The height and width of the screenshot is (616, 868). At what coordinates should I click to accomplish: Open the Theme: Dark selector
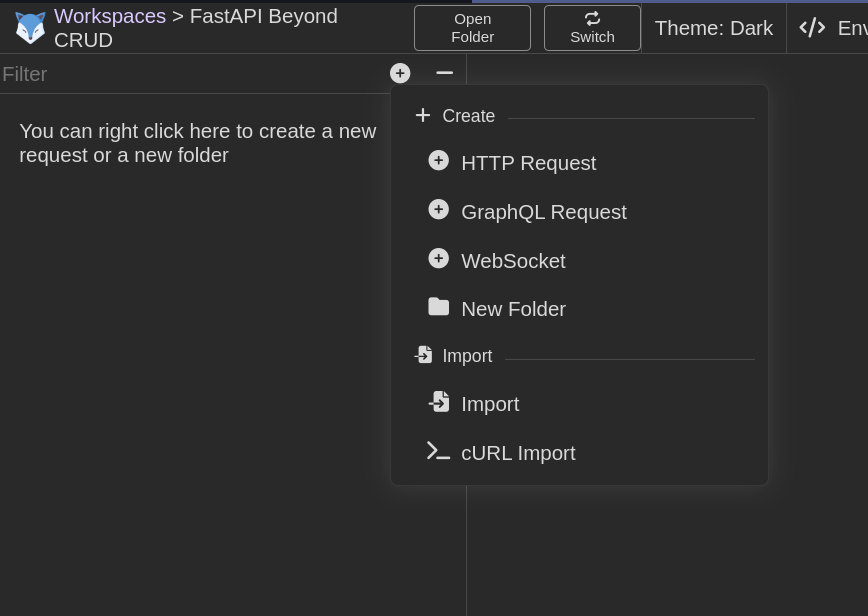pos(714,28)
